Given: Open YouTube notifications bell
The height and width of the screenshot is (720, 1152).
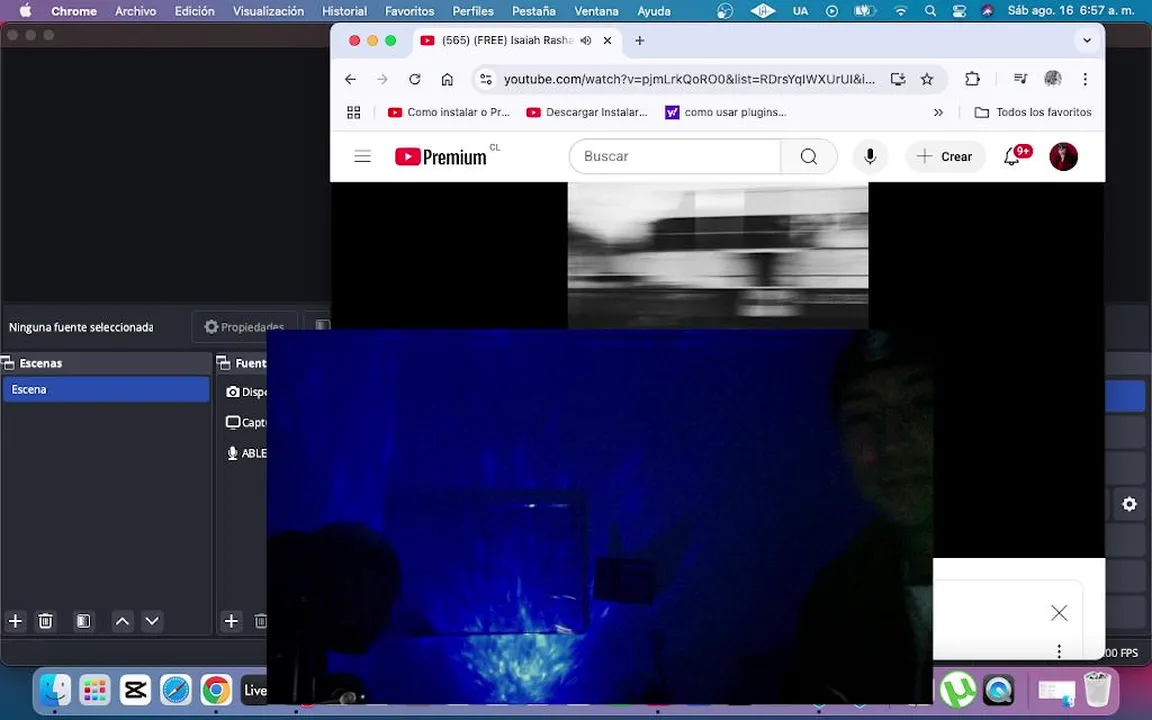Looking at the screenshot, I should tap(1012, 156).
